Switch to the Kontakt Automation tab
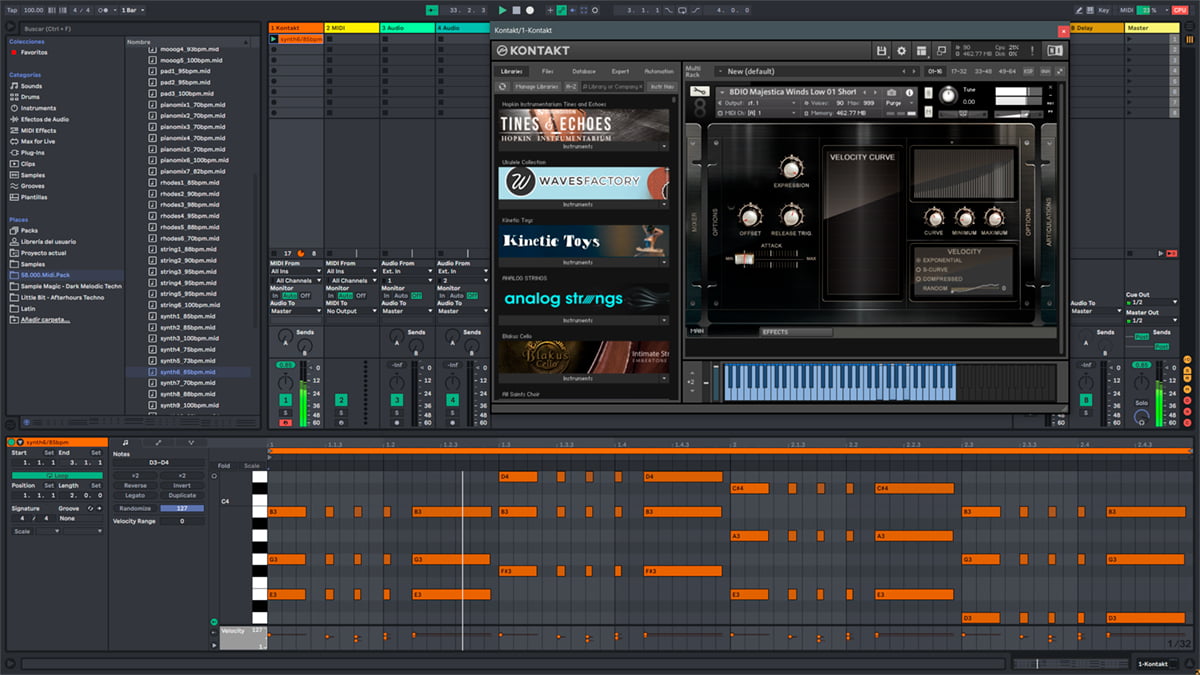Image resolution: width=1200 pixels, height=675 pixels. click(659, 71)
